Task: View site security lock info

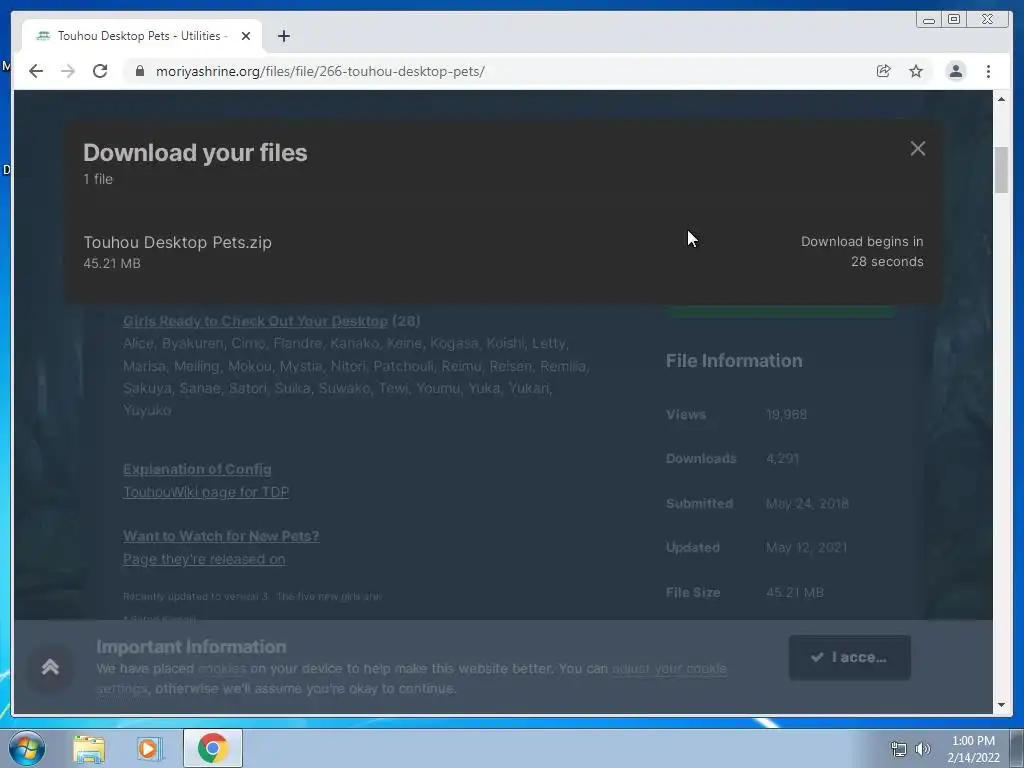Action: click(x=139, y=71)
